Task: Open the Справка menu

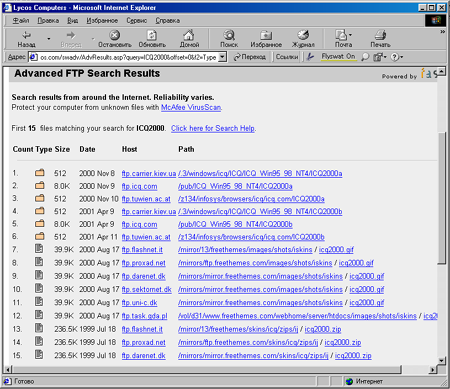Action: tap(168, 21)
